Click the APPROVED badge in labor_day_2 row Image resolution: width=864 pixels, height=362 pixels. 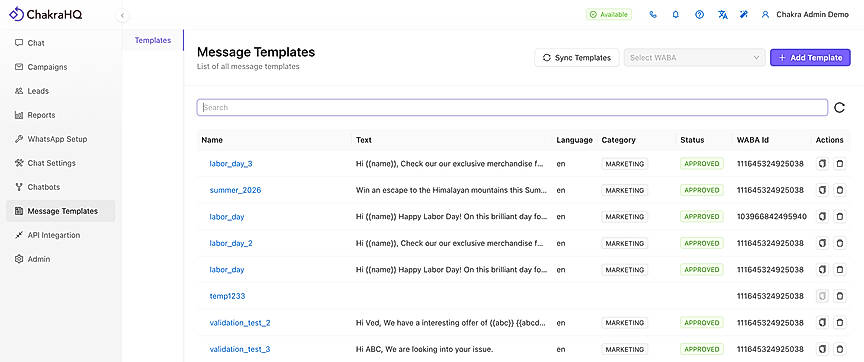(x=701, y=243)
